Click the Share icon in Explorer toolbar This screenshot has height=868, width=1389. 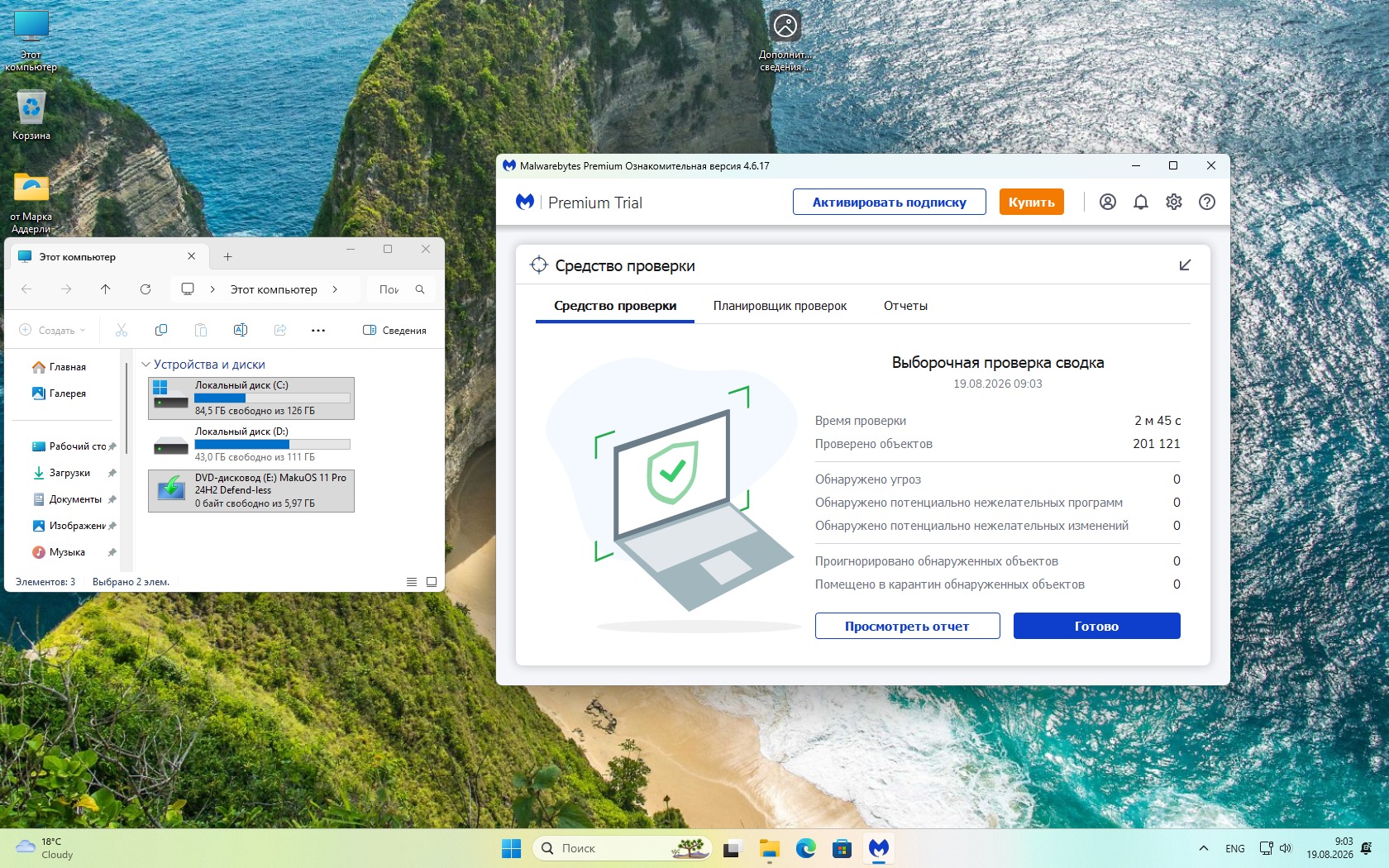[x=280, y=330]
